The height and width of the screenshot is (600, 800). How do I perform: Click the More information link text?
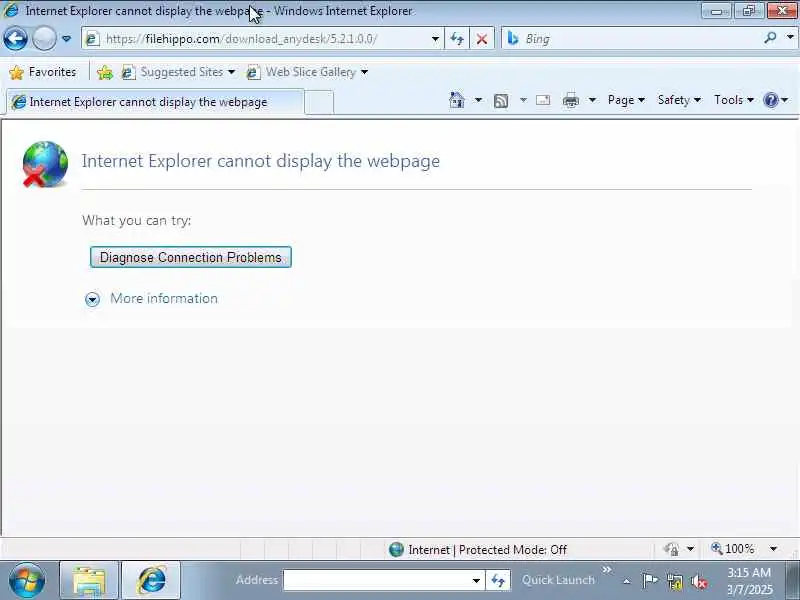164,298
